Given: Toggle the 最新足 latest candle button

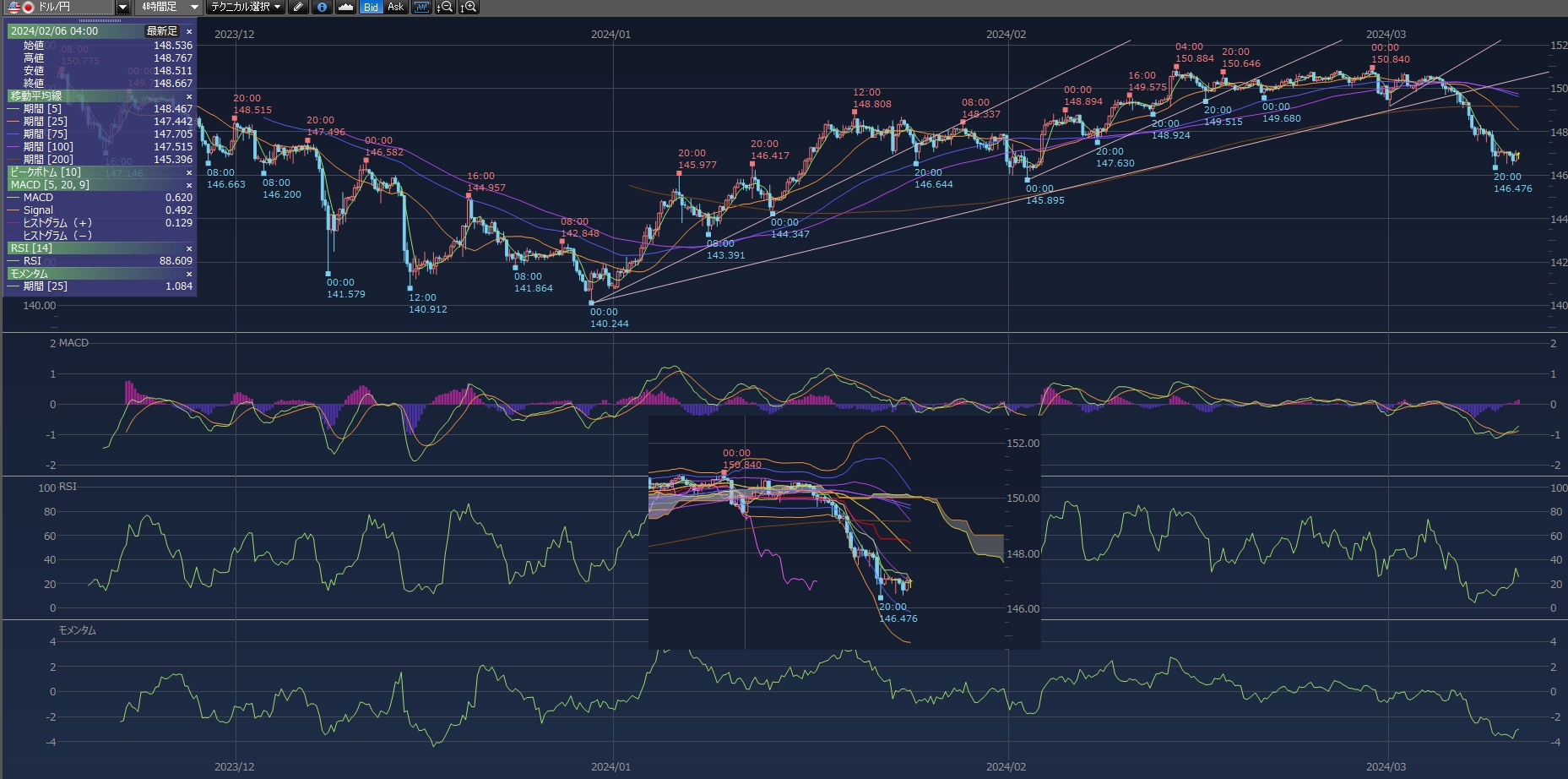Looking at the screenshot, I should (161, 31).
